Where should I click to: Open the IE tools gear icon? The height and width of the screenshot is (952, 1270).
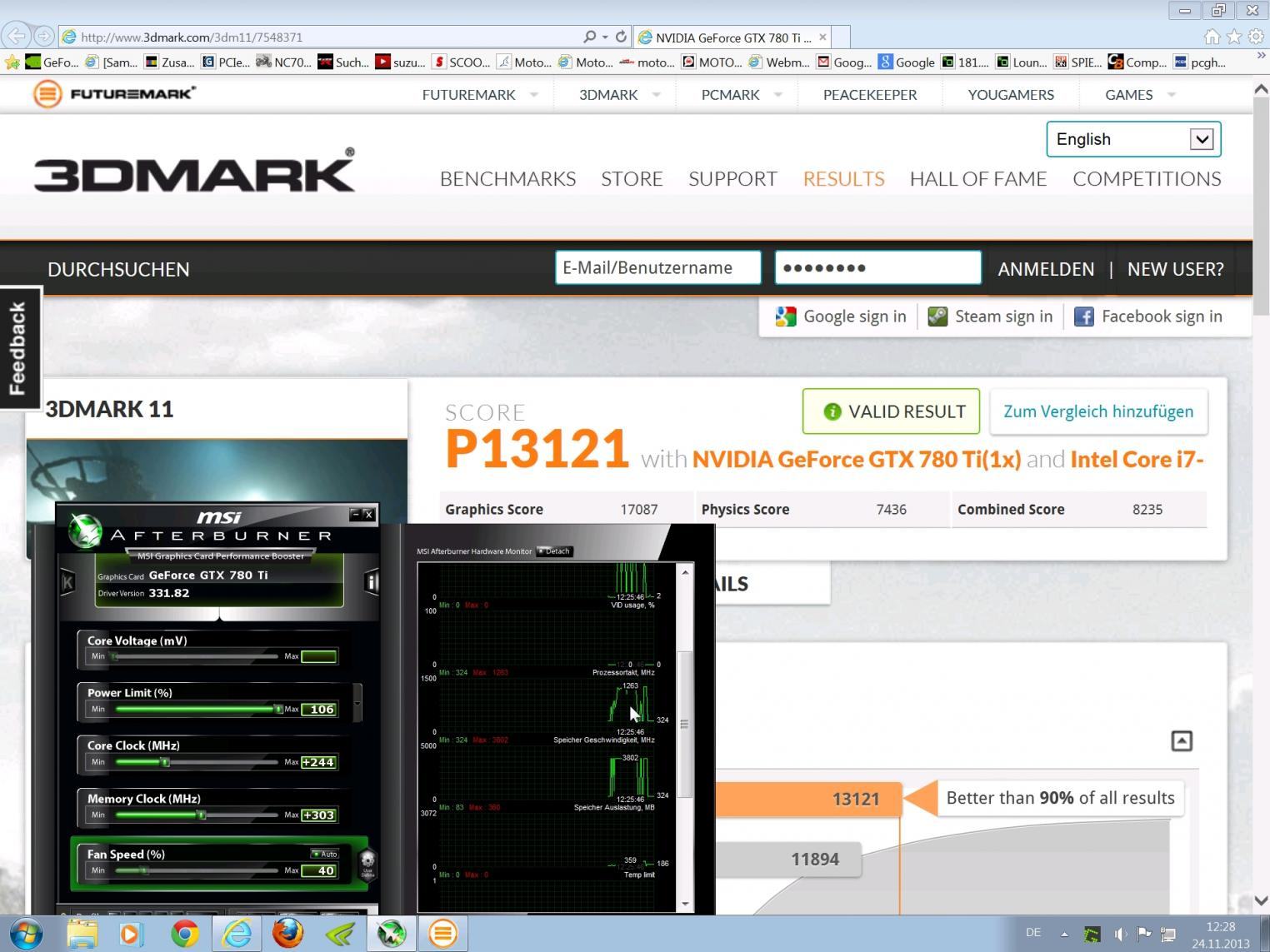(1256, 37)
